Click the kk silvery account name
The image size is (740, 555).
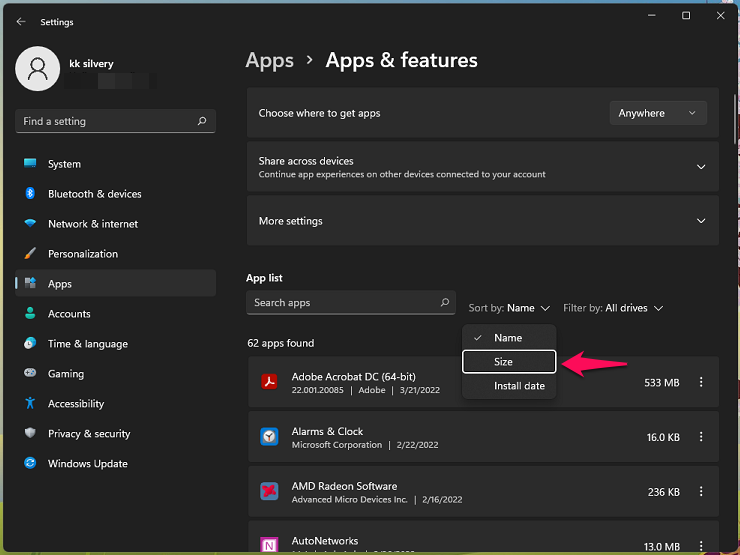click(91, 64)
